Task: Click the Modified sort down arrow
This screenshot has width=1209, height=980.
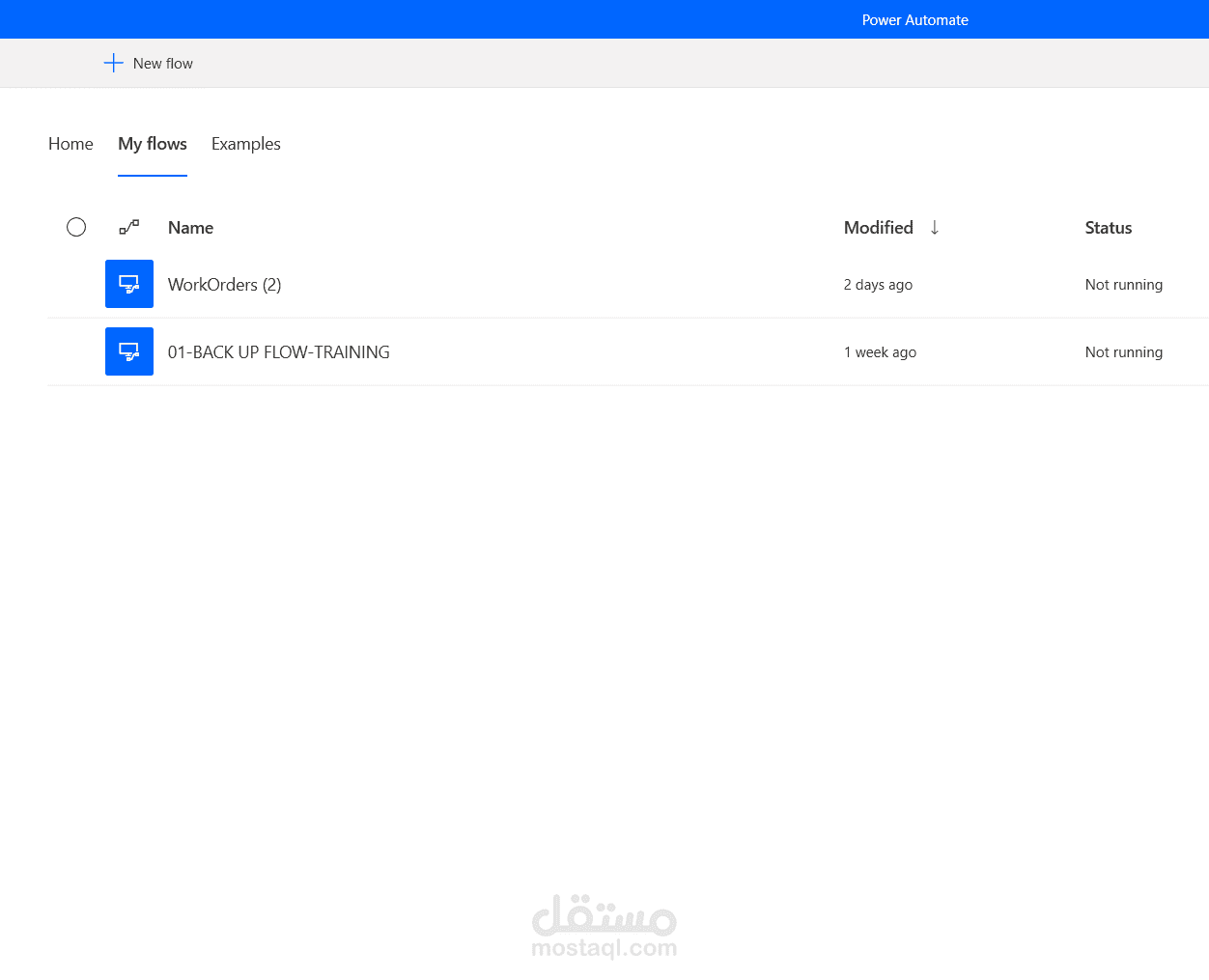Action: click(935, 228)
